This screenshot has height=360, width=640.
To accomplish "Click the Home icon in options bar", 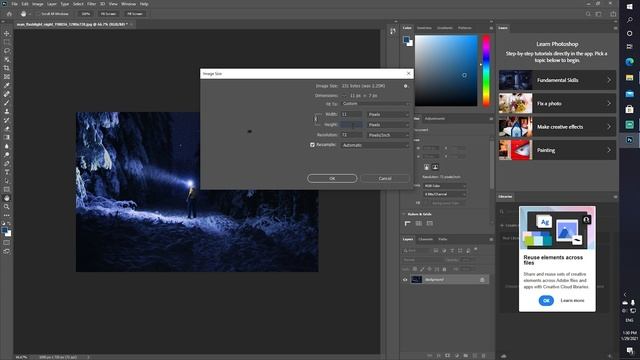I will coord(9,14).
